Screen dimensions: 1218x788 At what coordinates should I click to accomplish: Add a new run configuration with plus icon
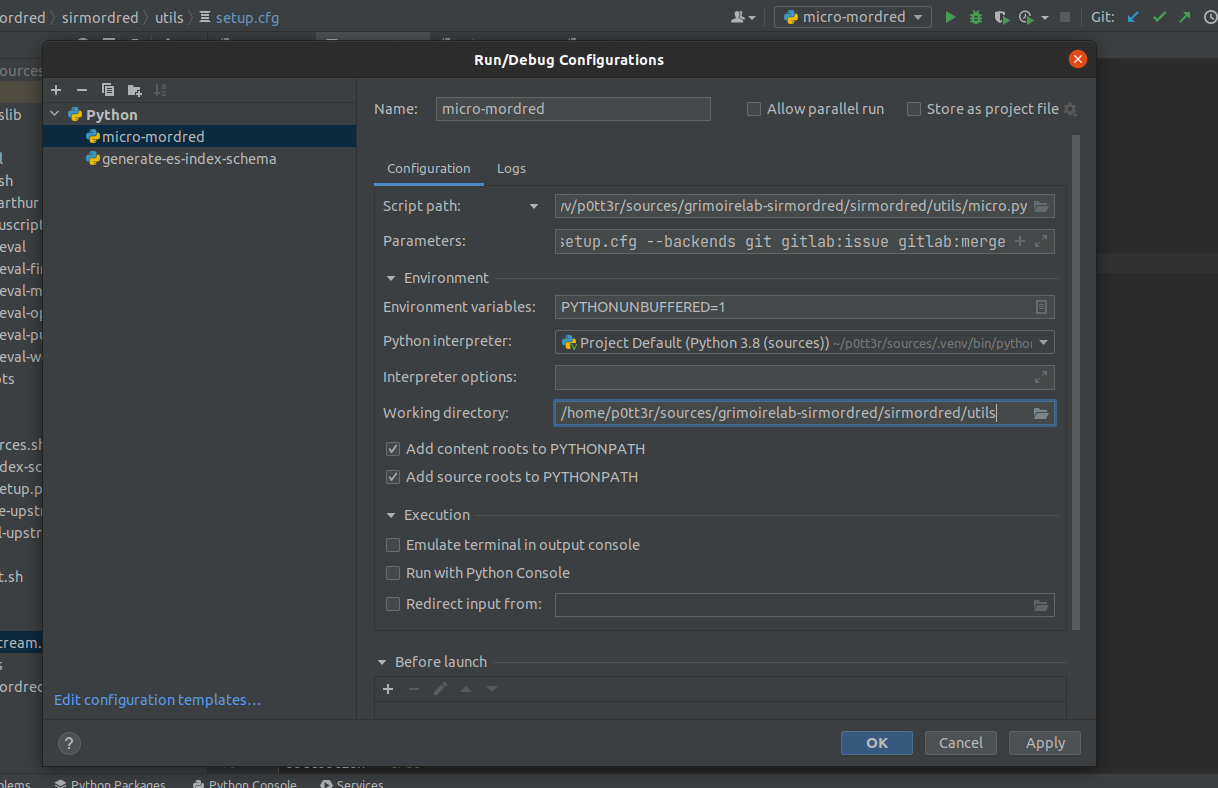(56, 90)
